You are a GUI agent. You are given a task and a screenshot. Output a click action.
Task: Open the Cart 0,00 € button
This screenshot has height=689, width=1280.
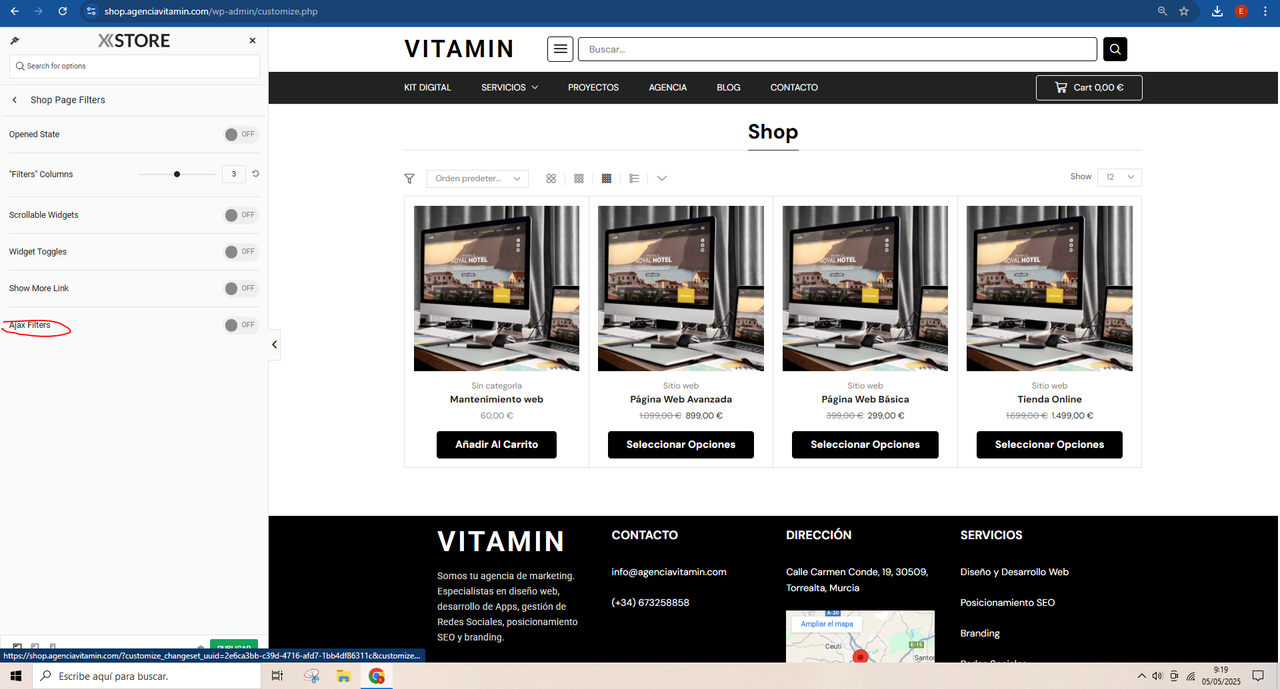(x=1089, y=88)
